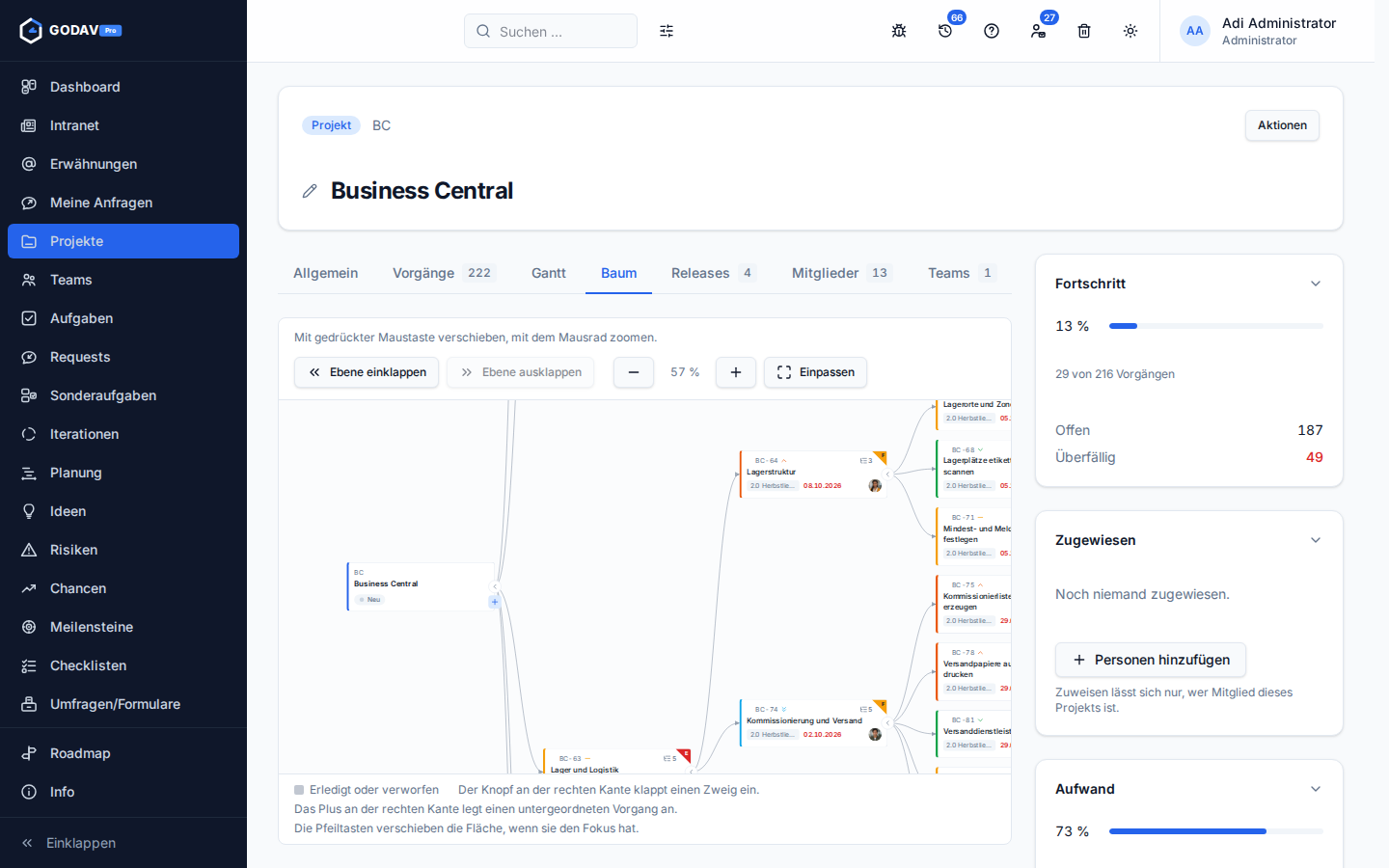Collapse the Zugewiesen panel
Image resolution: width=1389 pixels, height=868 pixels.
coord(1316,540)
